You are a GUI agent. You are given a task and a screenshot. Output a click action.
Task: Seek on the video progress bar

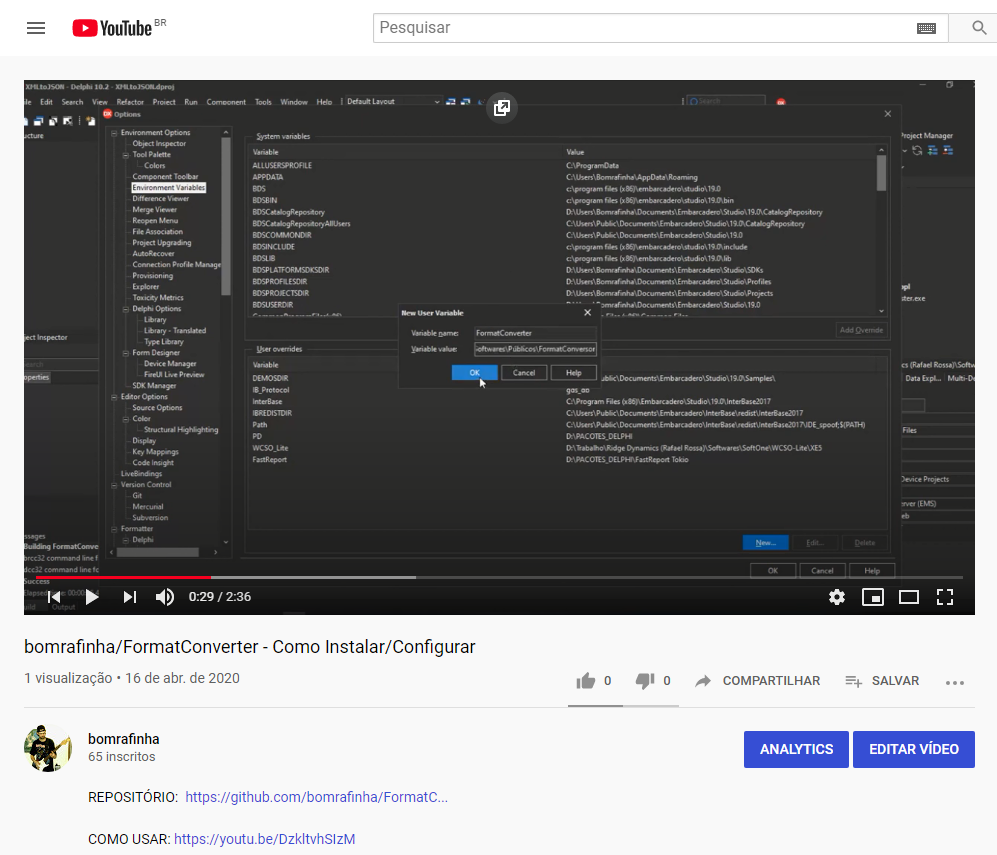[x=499, y=577]
